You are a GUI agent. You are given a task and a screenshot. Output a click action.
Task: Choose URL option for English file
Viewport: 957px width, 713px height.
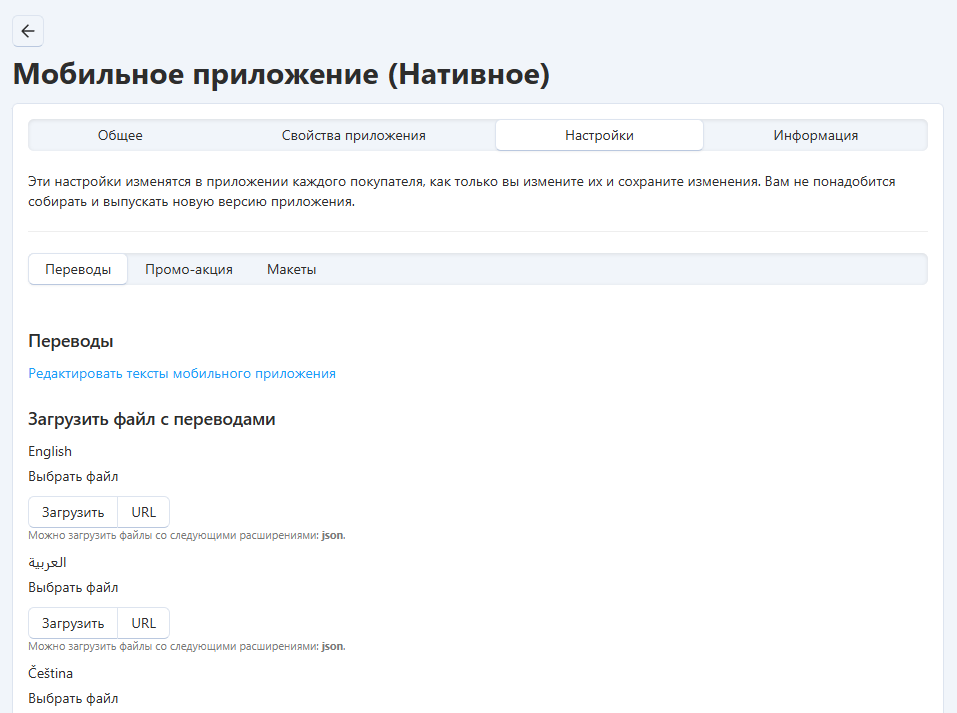tap(144, 512)
